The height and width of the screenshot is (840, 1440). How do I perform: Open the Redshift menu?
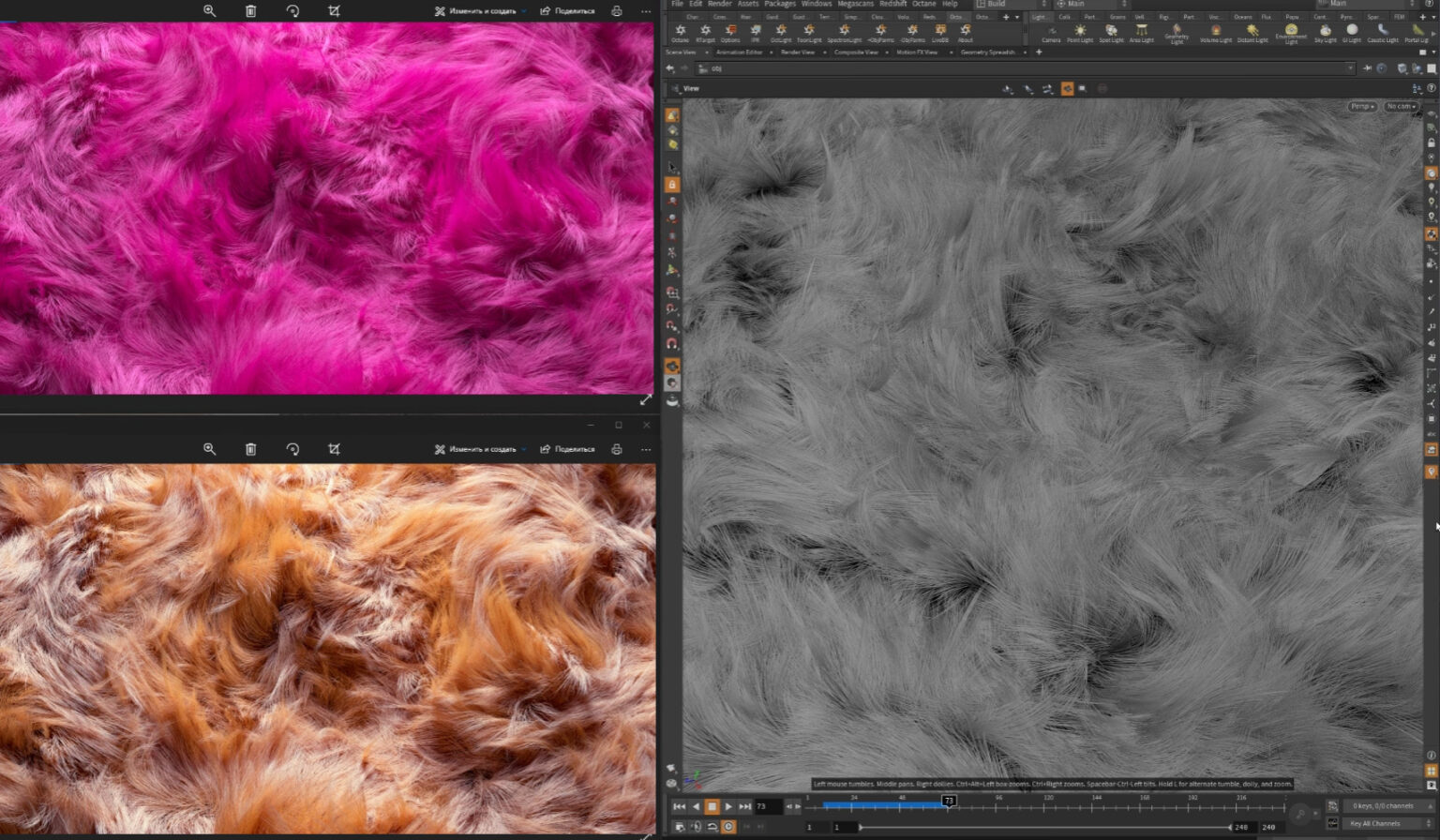892,4
